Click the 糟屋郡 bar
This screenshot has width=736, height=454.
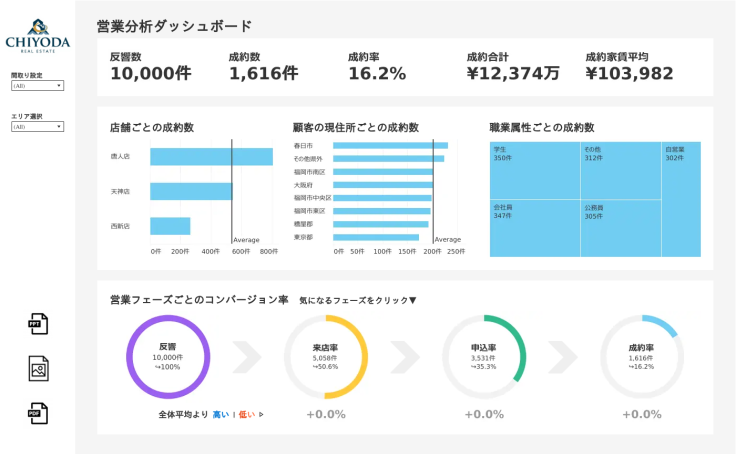[381, 224]
